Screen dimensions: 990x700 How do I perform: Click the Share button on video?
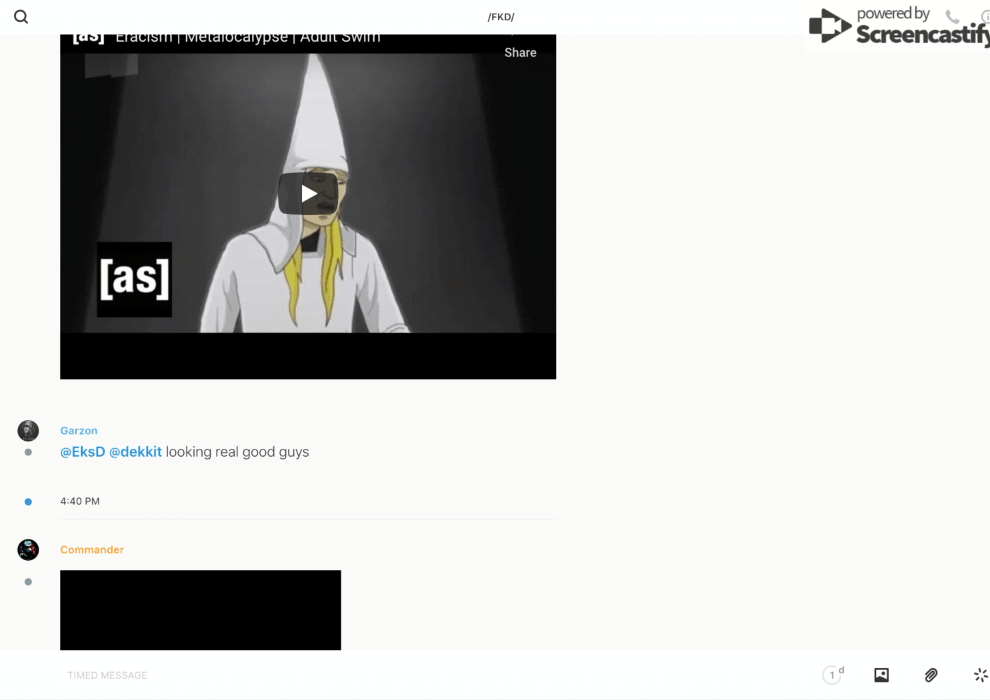pyautogui.click(x=520, y=53)
